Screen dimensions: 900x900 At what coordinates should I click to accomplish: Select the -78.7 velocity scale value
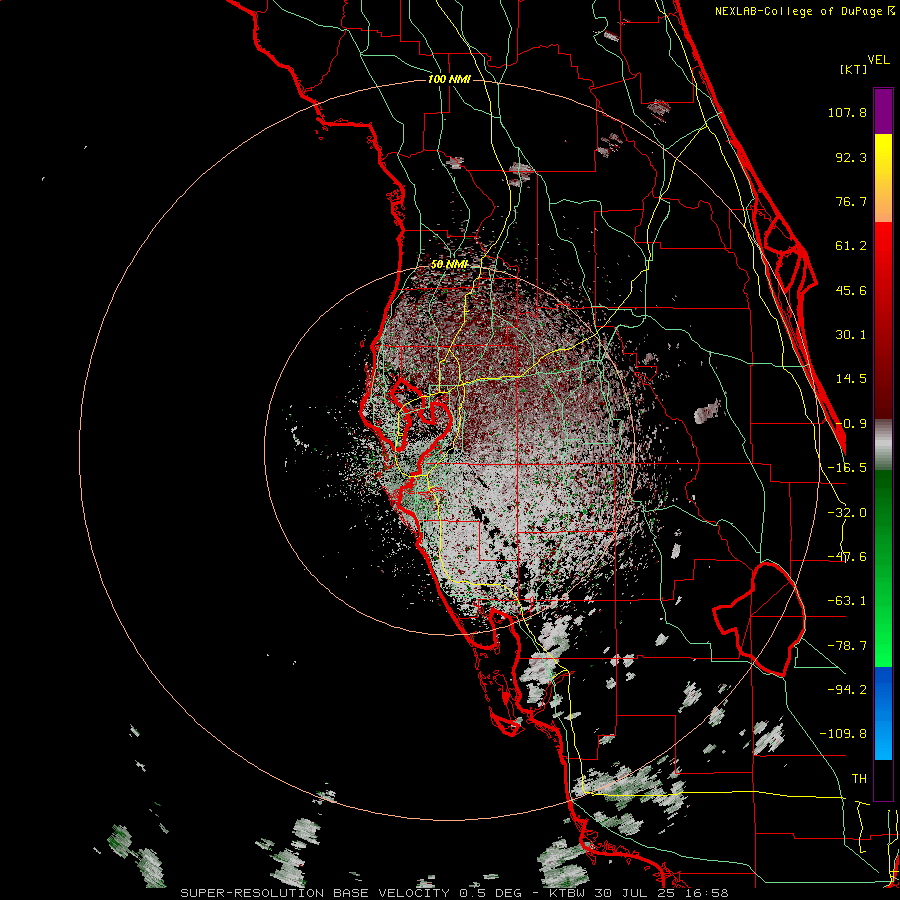pyautogui.click(x=847, y=646)
